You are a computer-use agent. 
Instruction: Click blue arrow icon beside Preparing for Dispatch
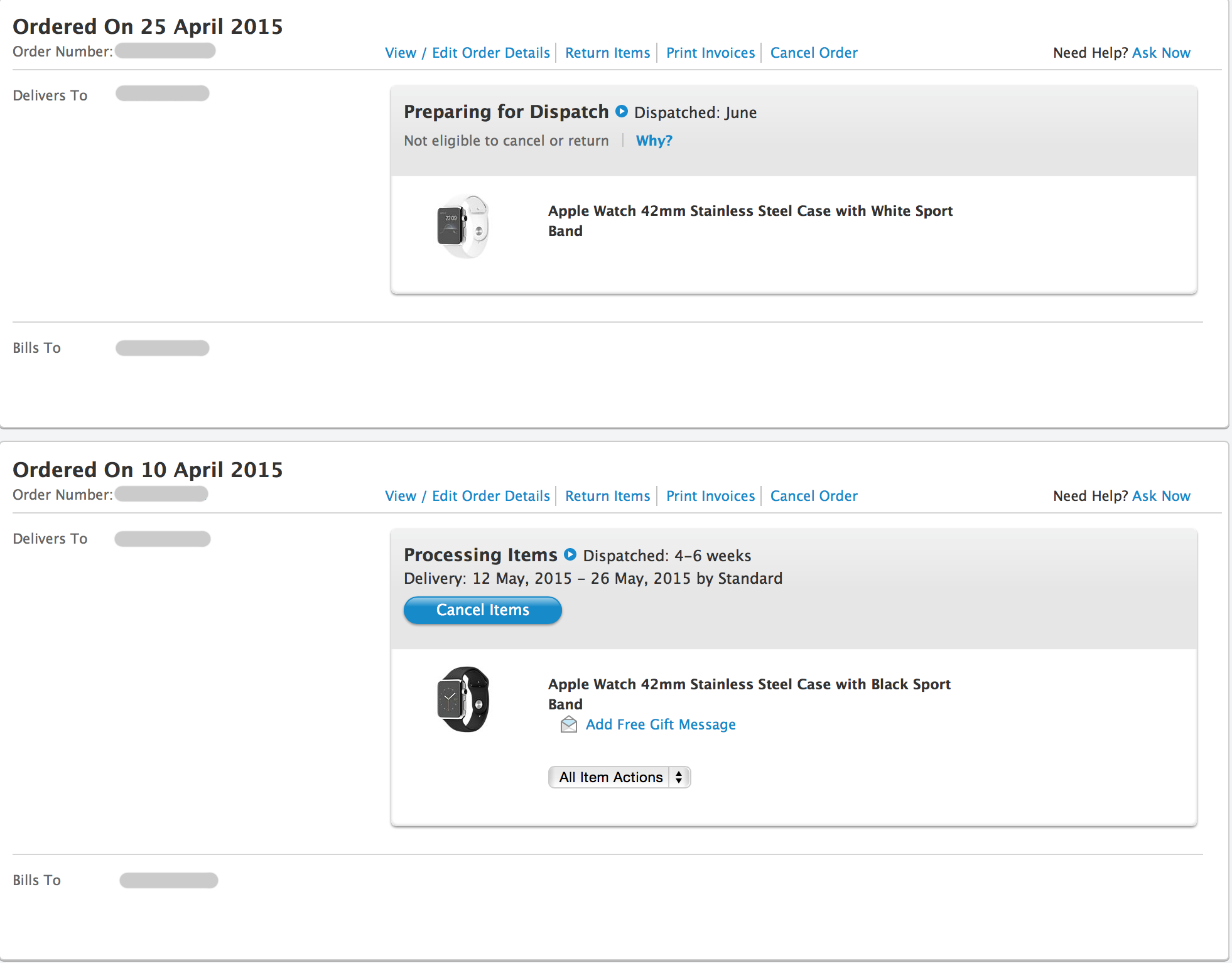622,112
